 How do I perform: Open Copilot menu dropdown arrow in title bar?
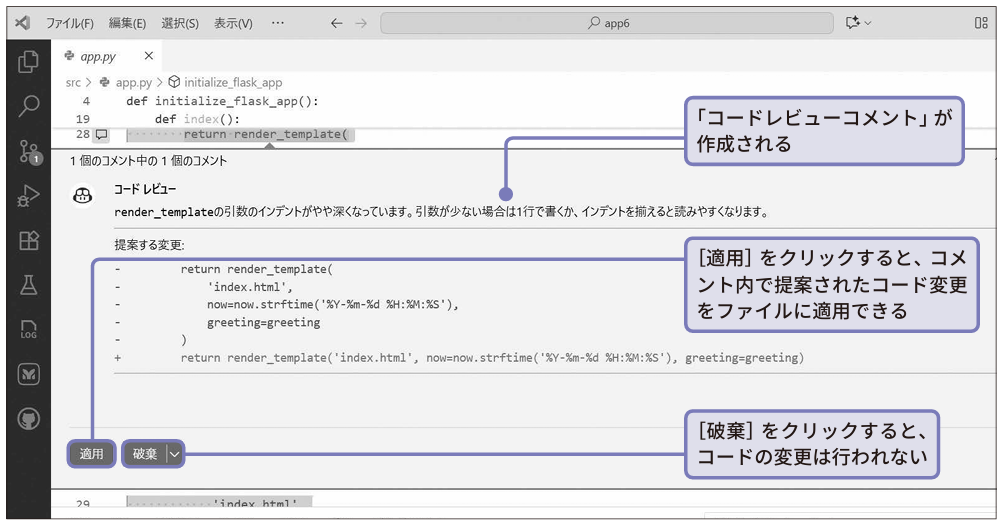pos(868,23)
